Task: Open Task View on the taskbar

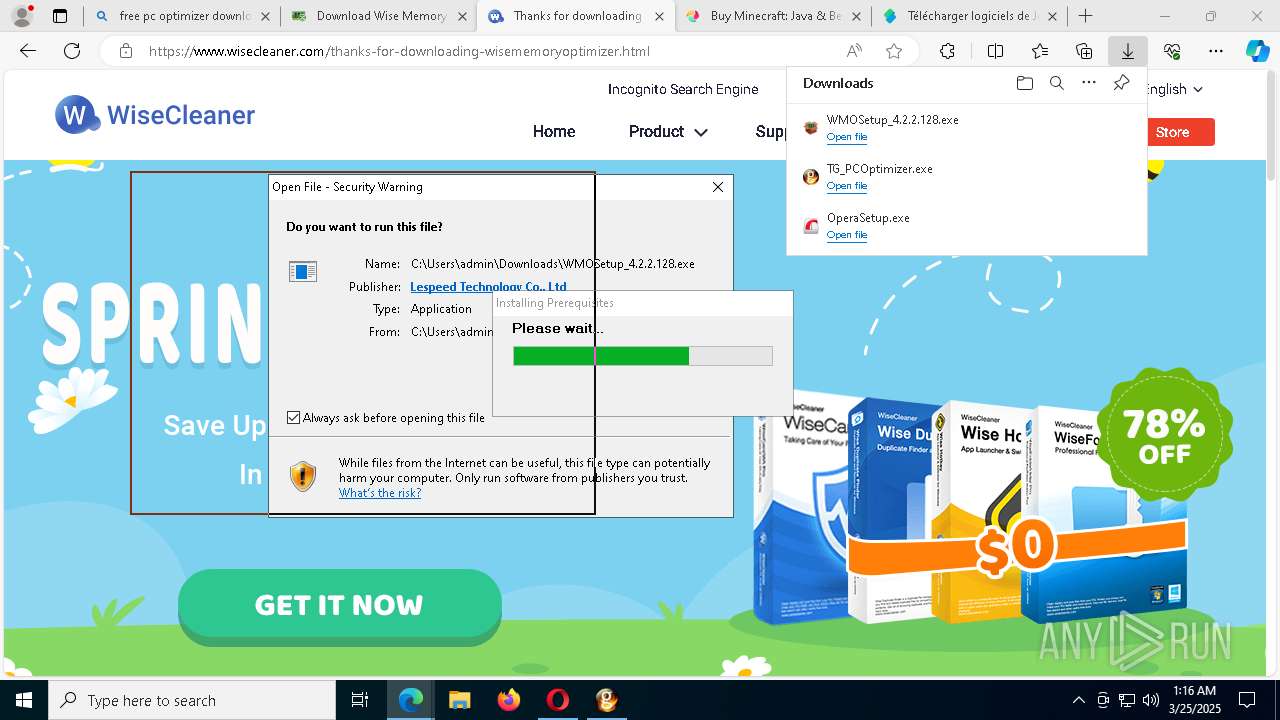Action: point(361,700)
